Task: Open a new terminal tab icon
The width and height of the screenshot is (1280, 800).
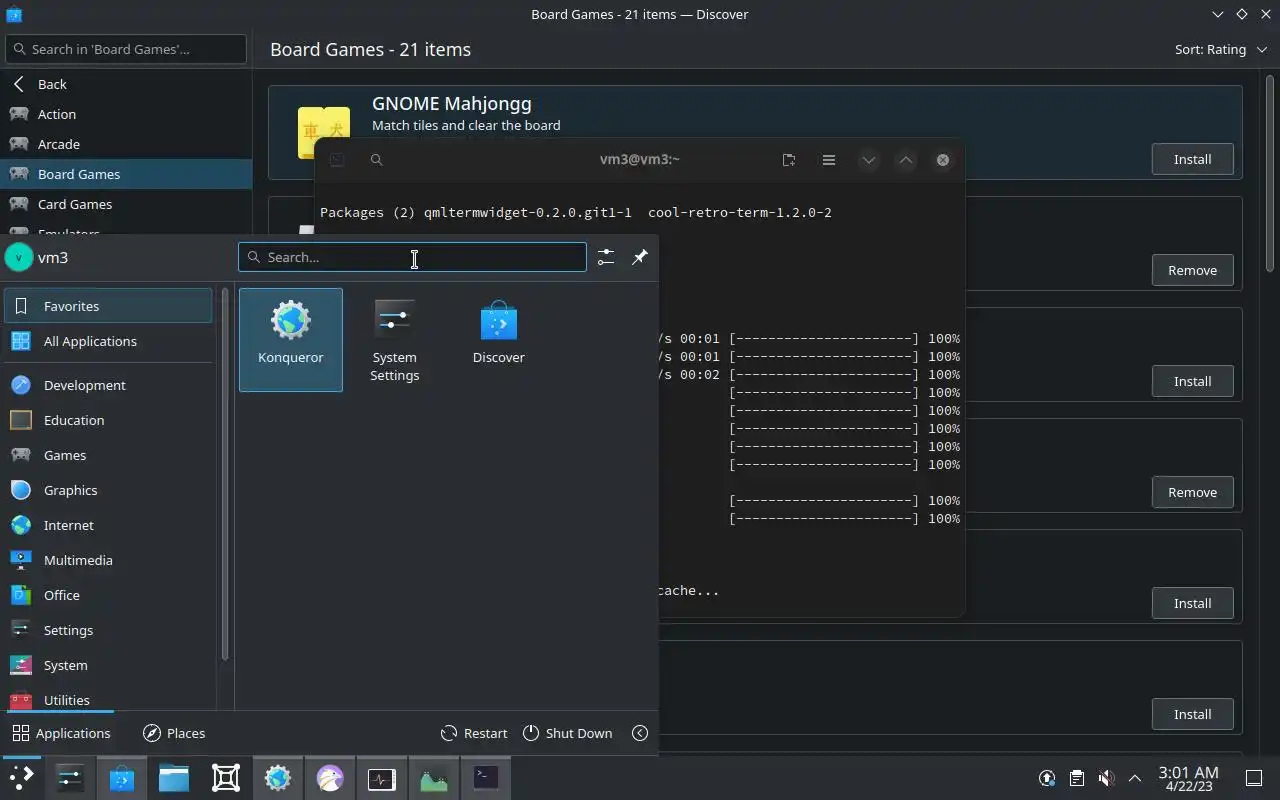Action: click(x=789, y=160)
